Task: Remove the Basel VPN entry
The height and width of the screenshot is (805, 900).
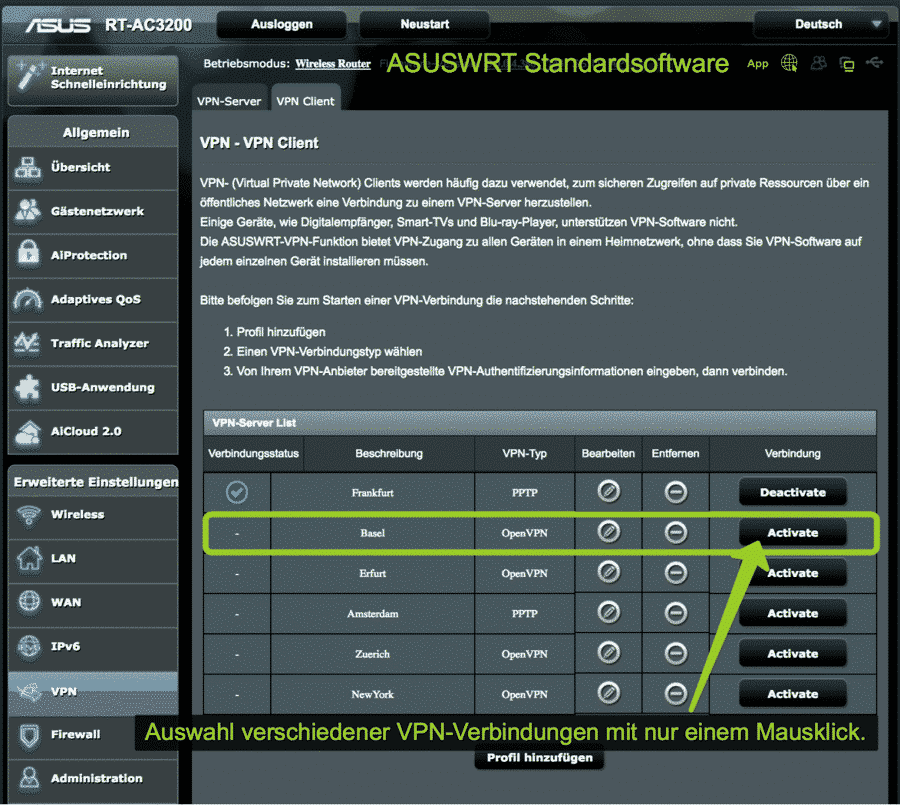Action: 676,532
